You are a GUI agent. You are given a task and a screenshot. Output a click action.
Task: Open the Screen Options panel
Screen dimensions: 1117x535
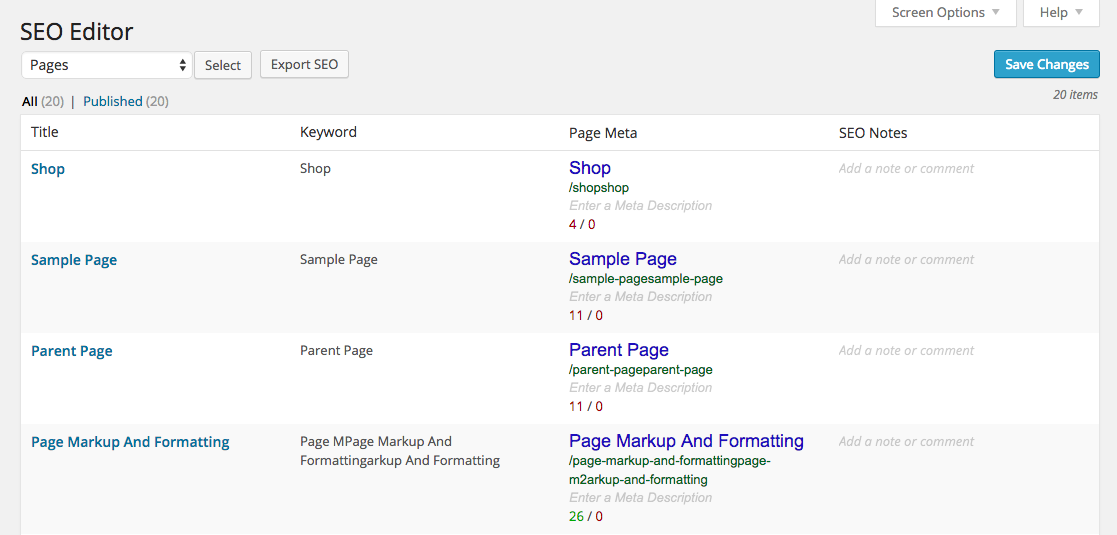[x=945, y=13]
